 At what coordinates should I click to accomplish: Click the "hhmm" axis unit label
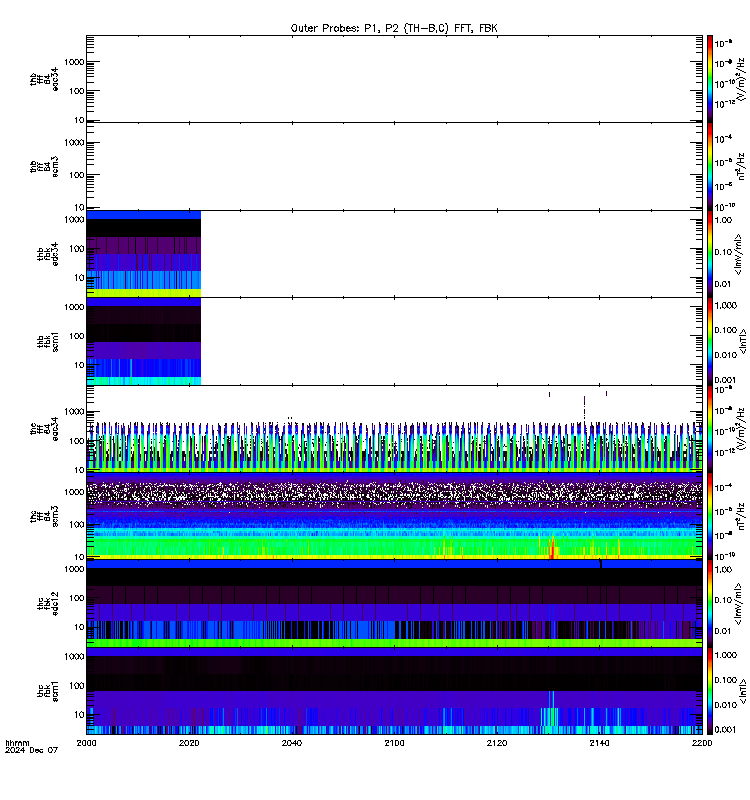[18, 743]
